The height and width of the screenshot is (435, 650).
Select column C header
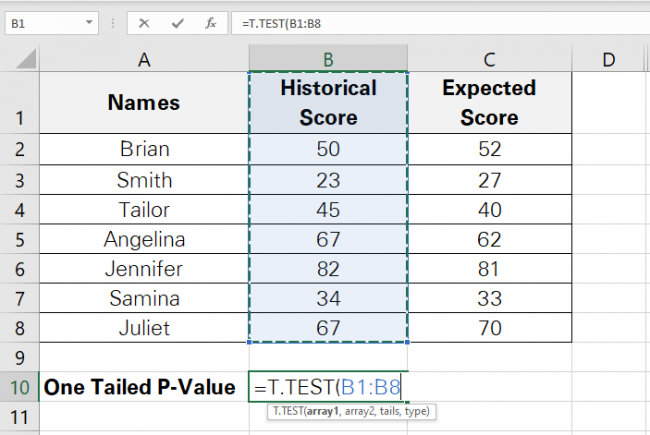(x=489, y=60)
